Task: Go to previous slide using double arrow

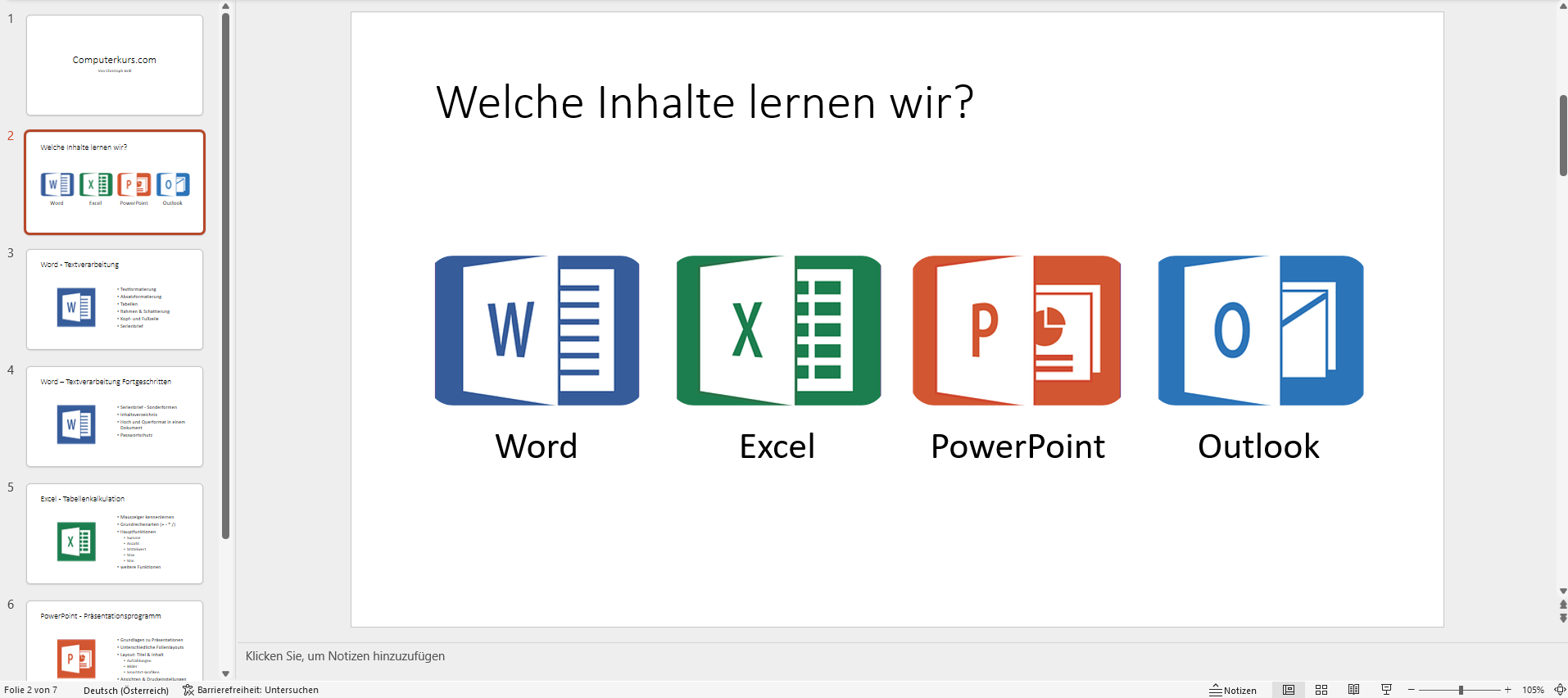Action: [x=1563, y=605]
